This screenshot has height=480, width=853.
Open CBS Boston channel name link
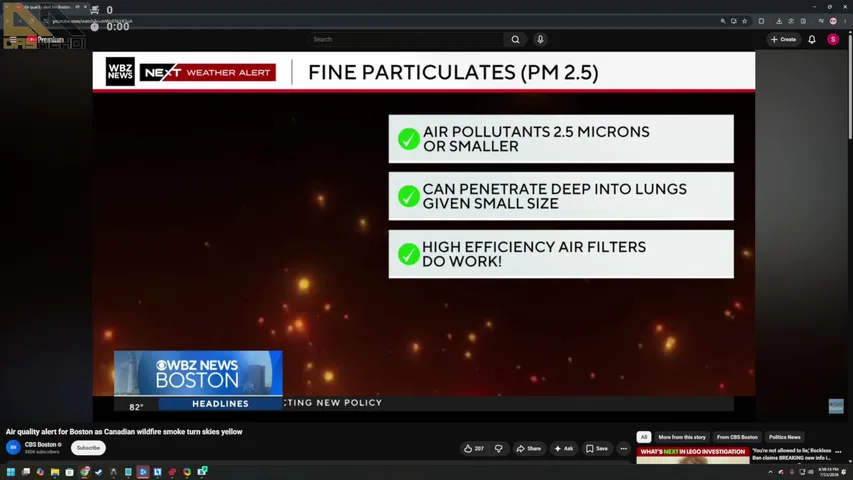tap(41, 445)
